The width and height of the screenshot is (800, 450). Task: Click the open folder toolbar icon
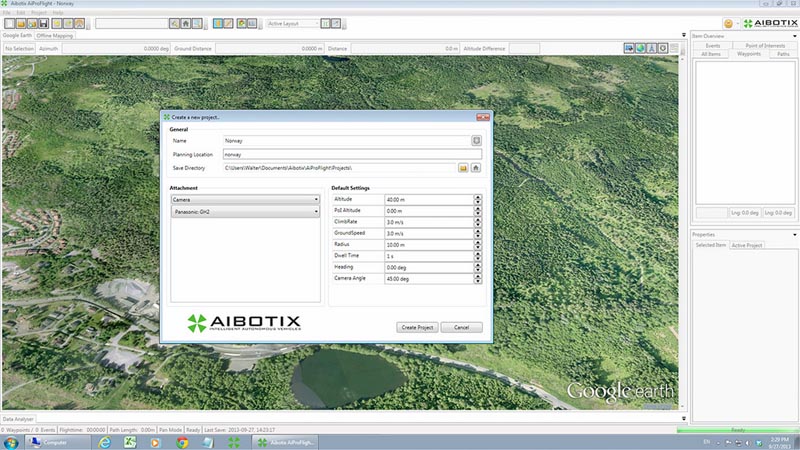click(21, 23)
